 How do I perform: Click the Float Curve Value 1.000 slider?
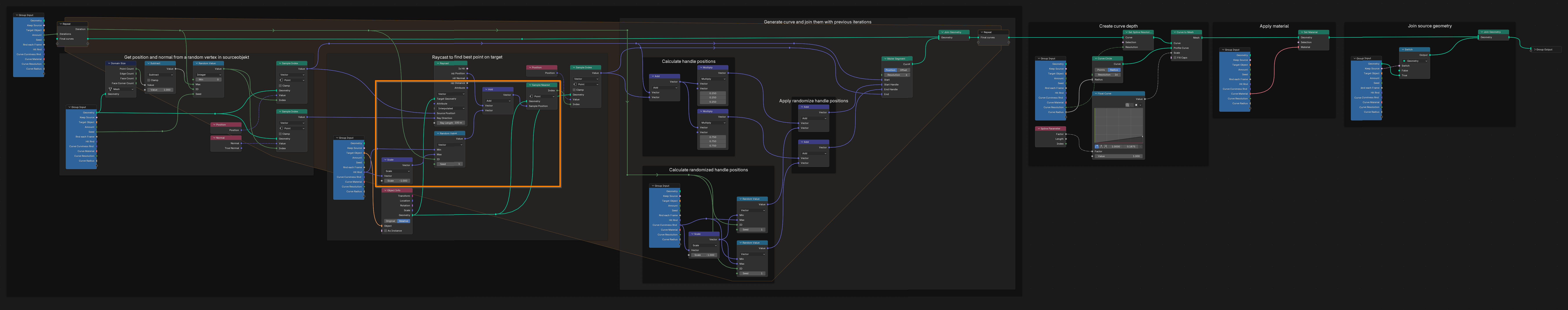tap(1119, 156)
